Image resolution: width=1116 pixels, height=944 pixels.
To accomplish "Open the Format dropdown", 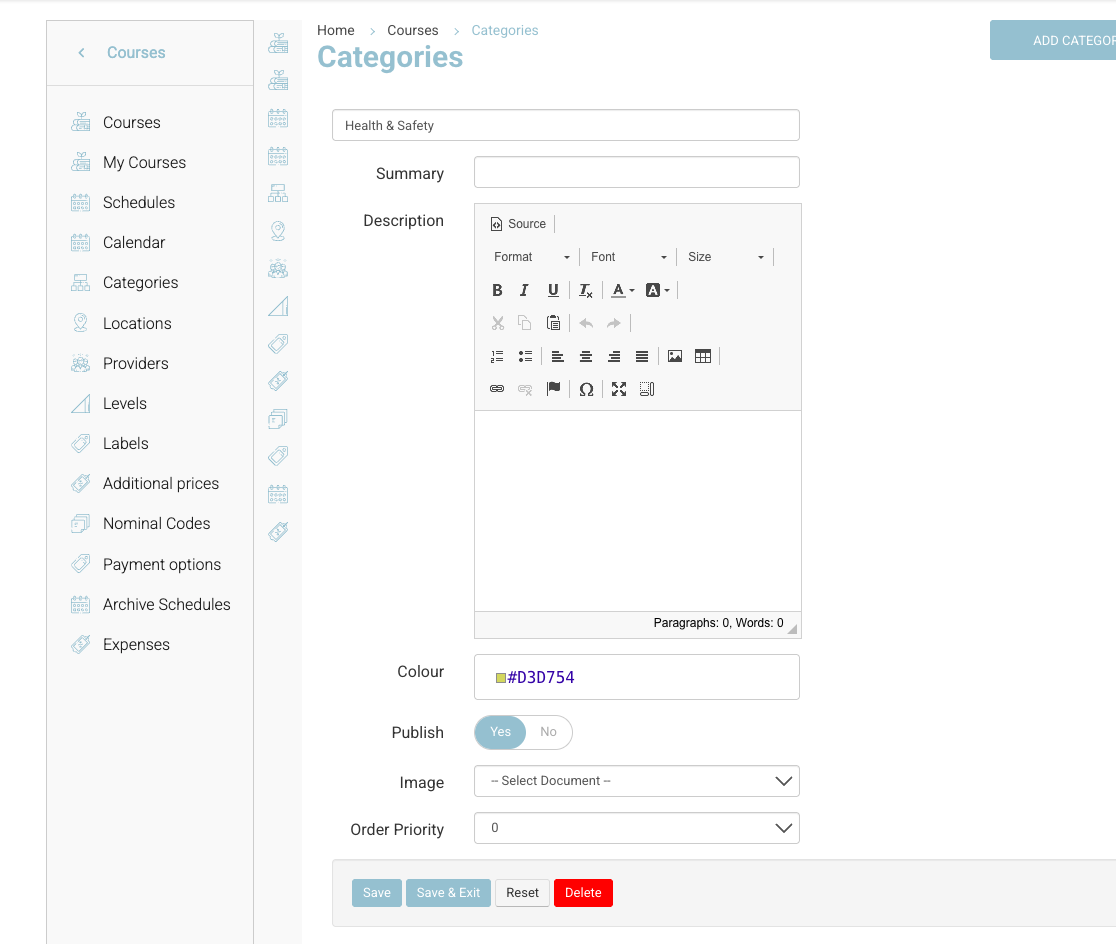I will 531,257.
